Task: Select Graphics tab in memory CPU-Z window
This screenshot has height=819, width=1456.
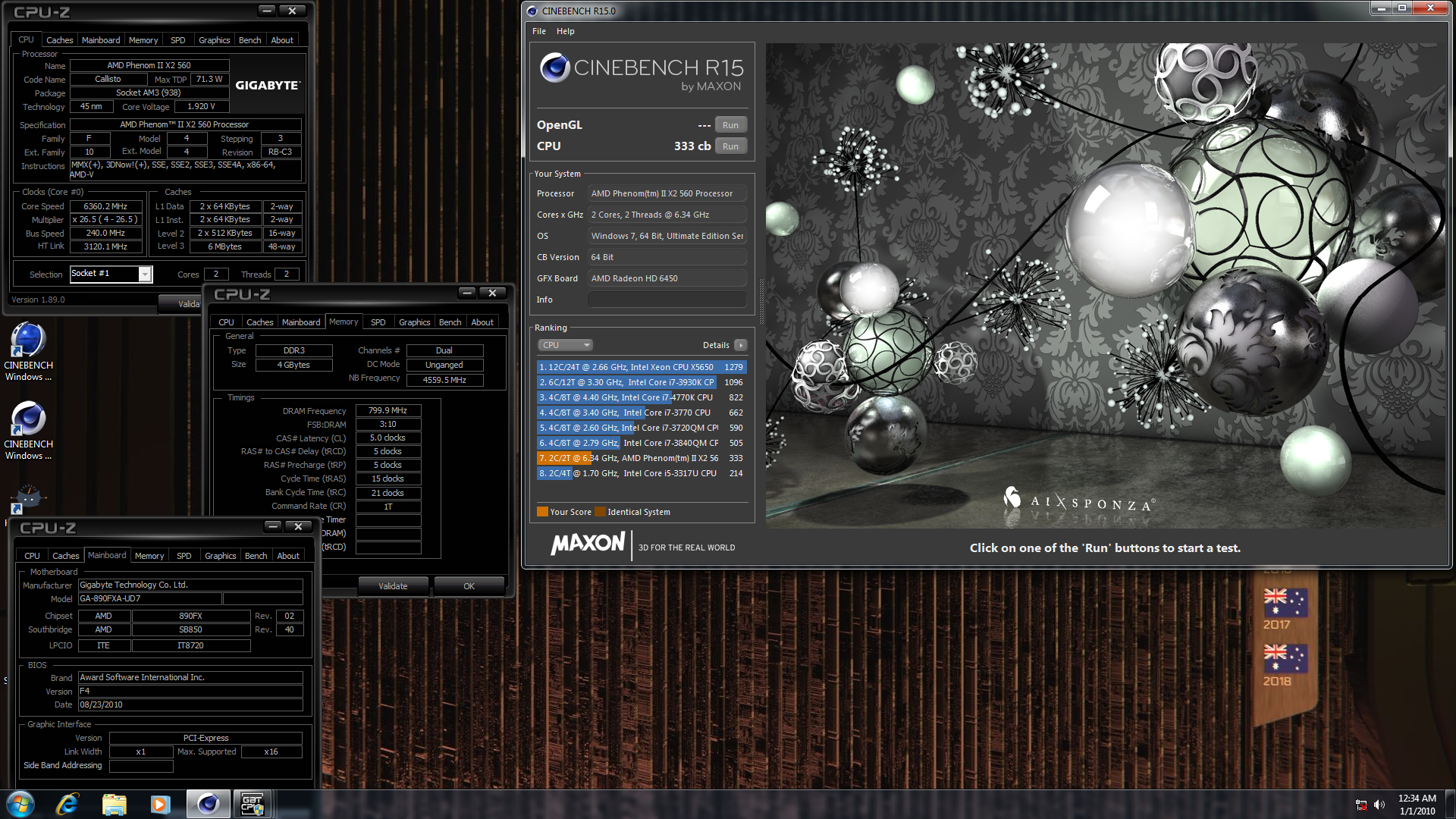Action: 414,322
